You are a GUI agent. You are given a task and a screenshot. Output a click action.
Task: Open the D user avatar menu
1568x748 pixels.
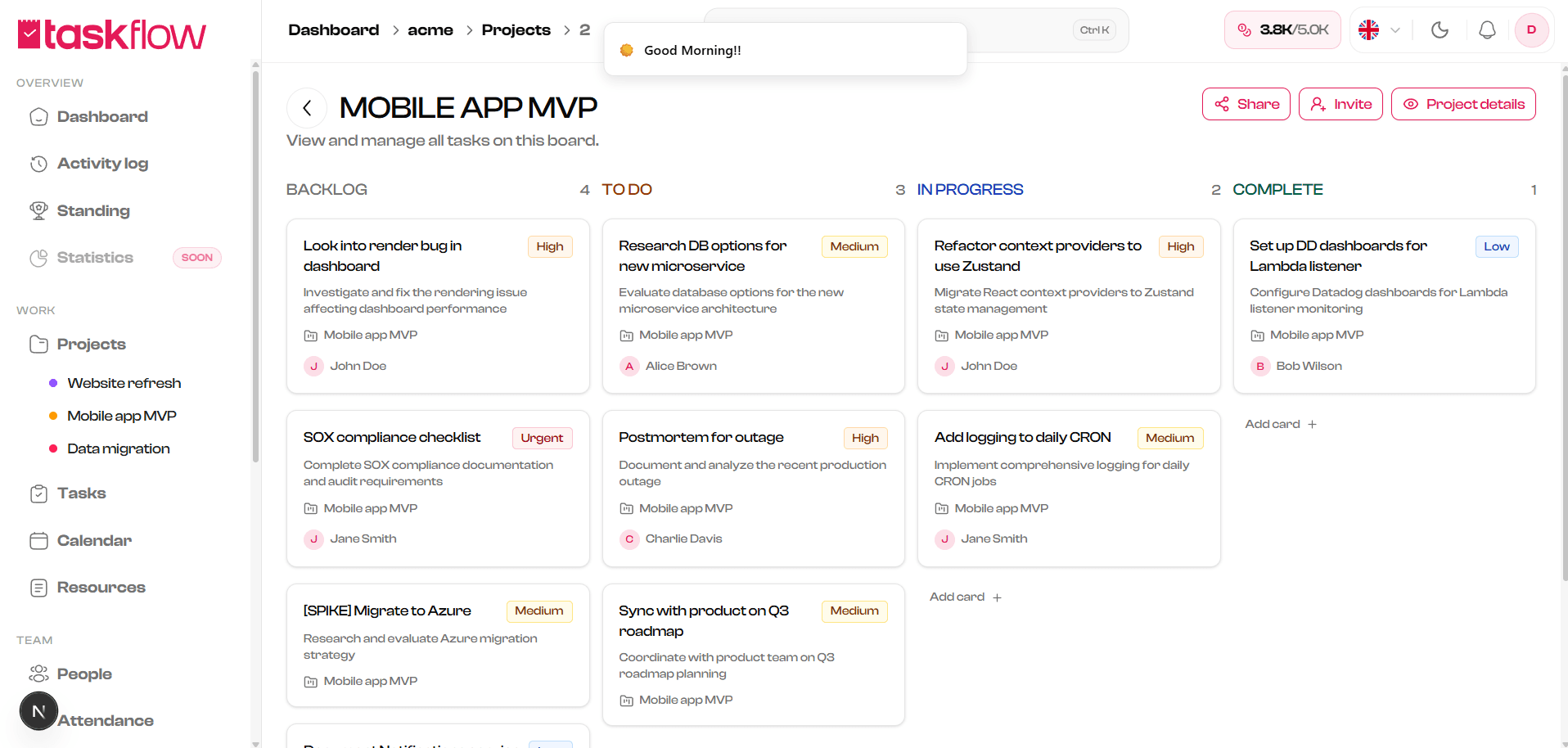coord(1531,30)
